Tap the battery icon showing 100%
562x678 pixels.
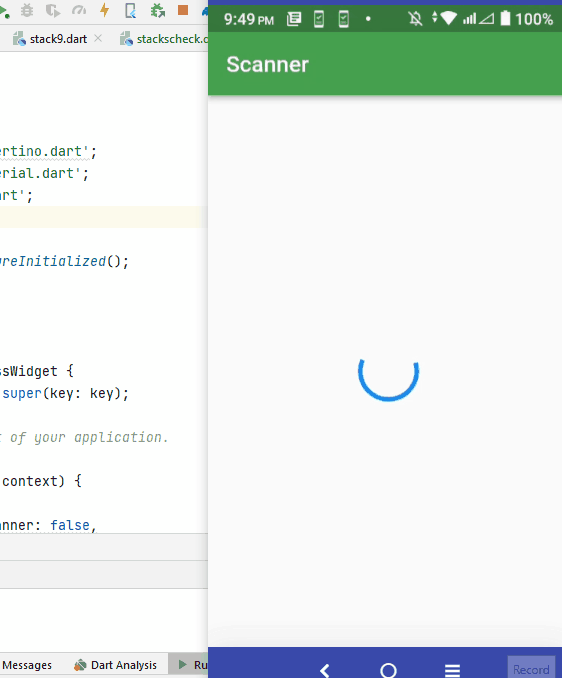coord(505,19)
